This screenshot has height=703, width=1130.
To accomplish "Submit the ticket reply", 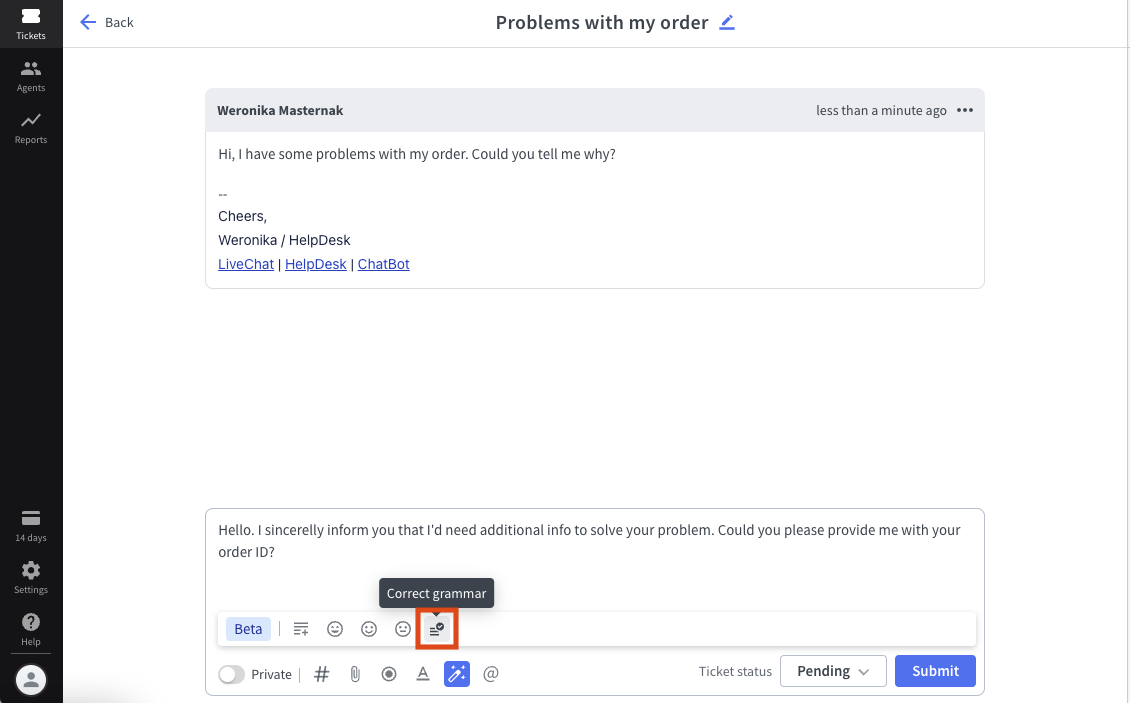I will (935, 671).
